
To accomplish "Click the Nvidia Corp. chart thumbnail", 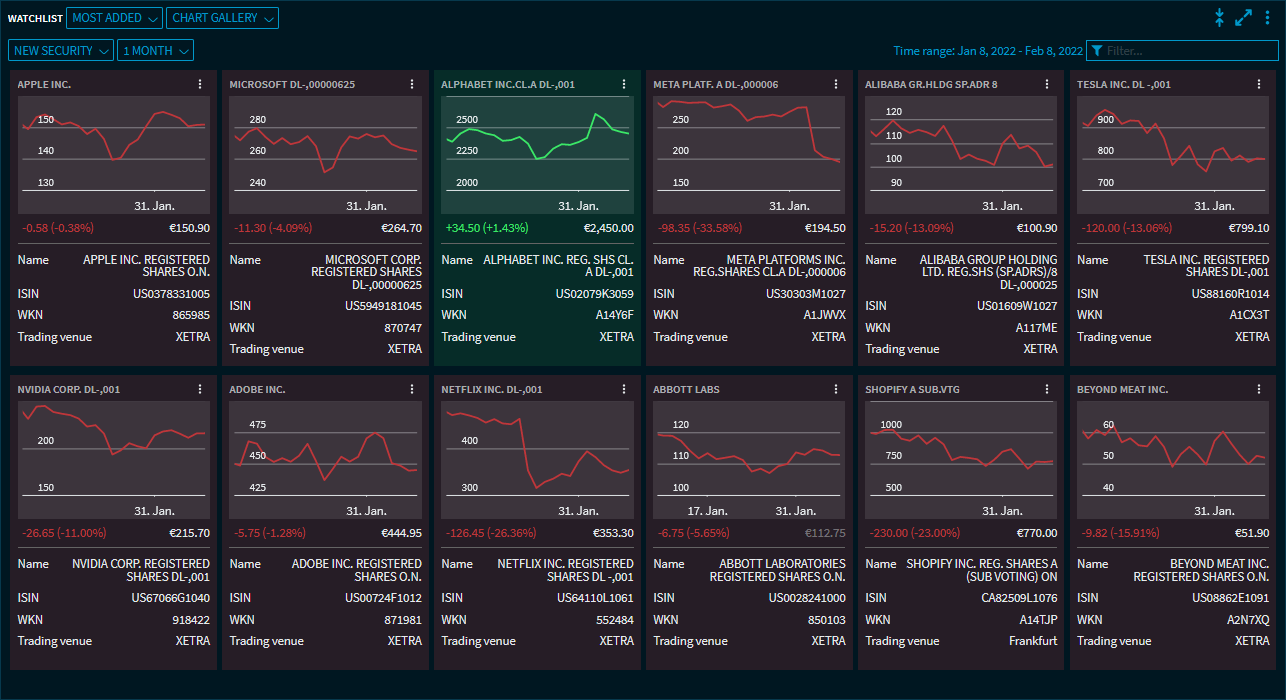I will (x=113, y=458).
